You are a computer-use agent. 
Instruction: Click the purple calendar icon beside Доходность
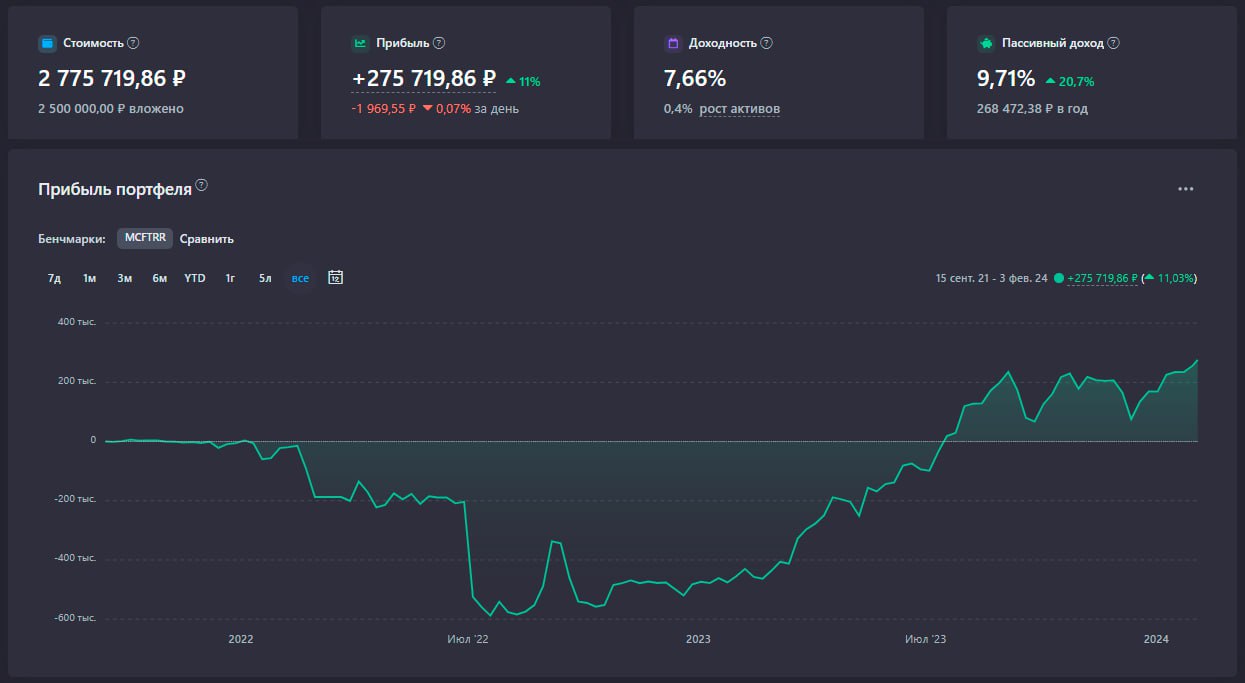[x=673, y=44]
